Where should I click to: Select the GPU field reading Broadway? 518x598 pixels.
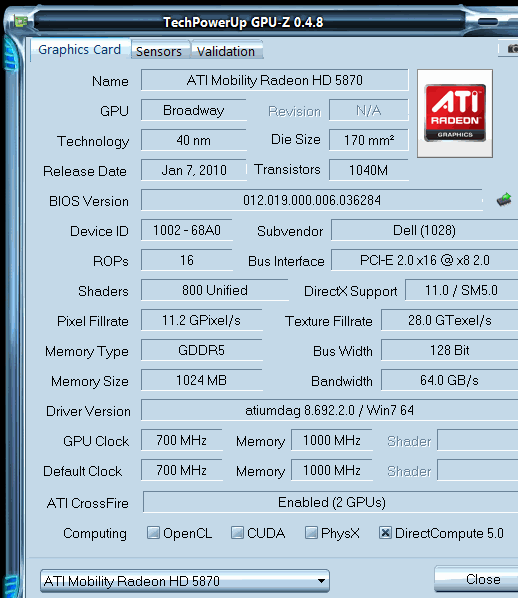click(194, 110)
